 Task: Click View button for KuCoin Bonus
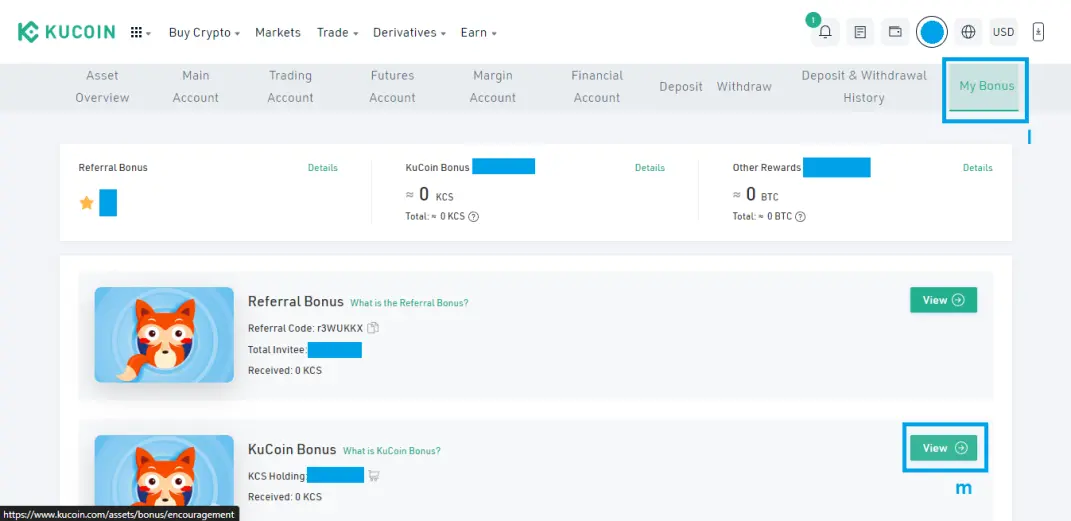(x=943, y=448)
